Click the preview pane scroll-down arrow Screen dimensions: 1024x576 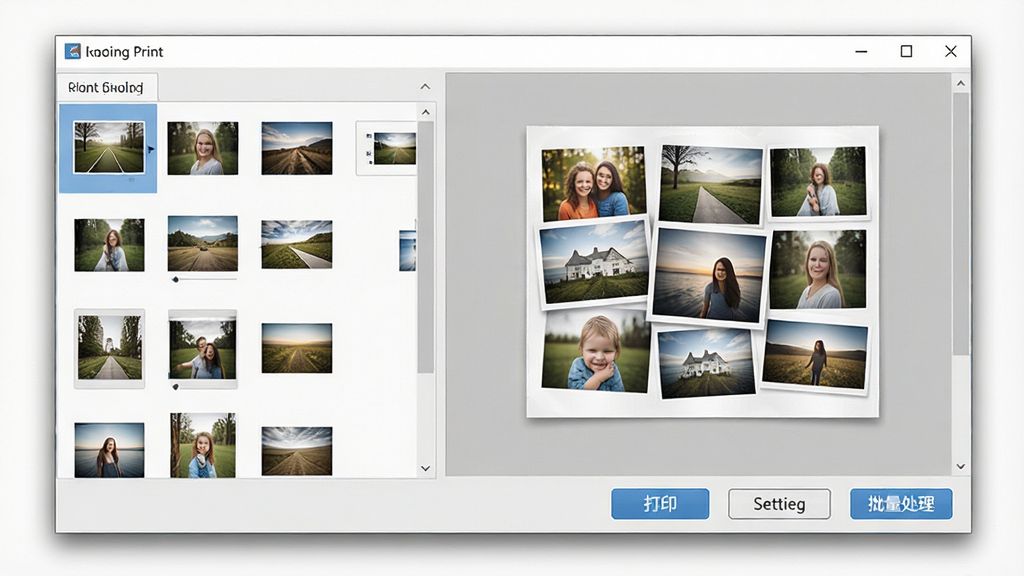(961, 466)
